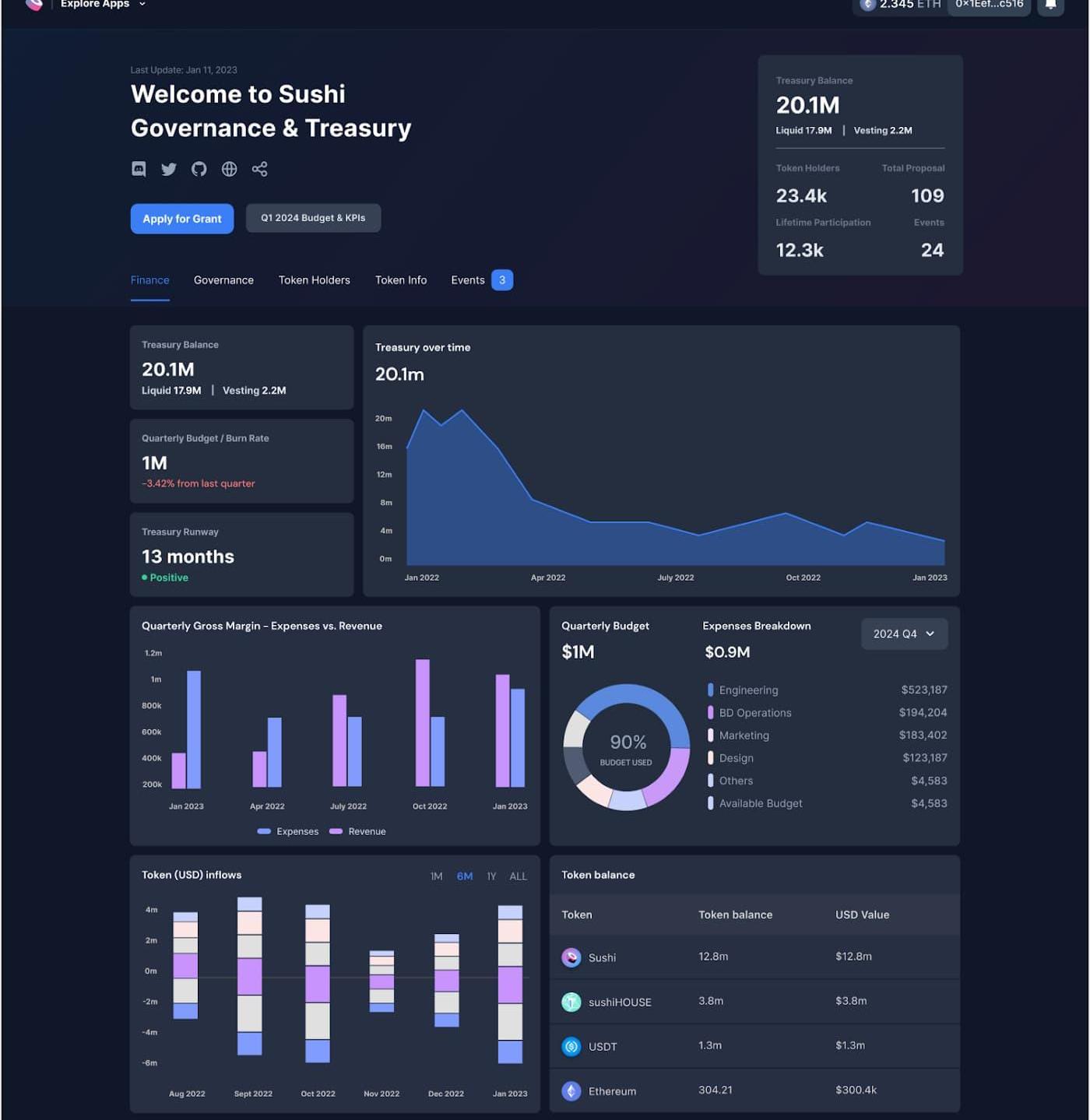Click the share icon
The height and width of the screenshot is (1120, 1090).
click(x=259, y=169)
